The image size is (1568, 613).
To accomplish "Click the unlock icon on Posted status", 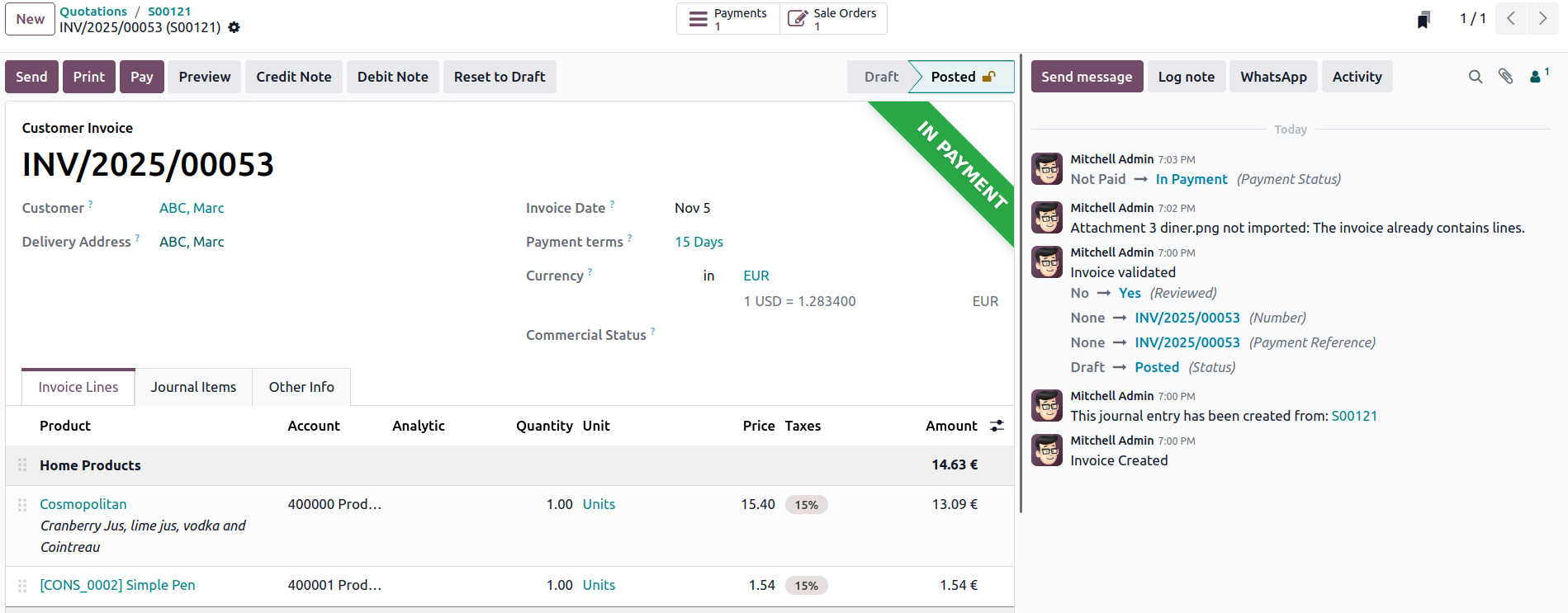I will pyautogui.click(x=988, y=77).
